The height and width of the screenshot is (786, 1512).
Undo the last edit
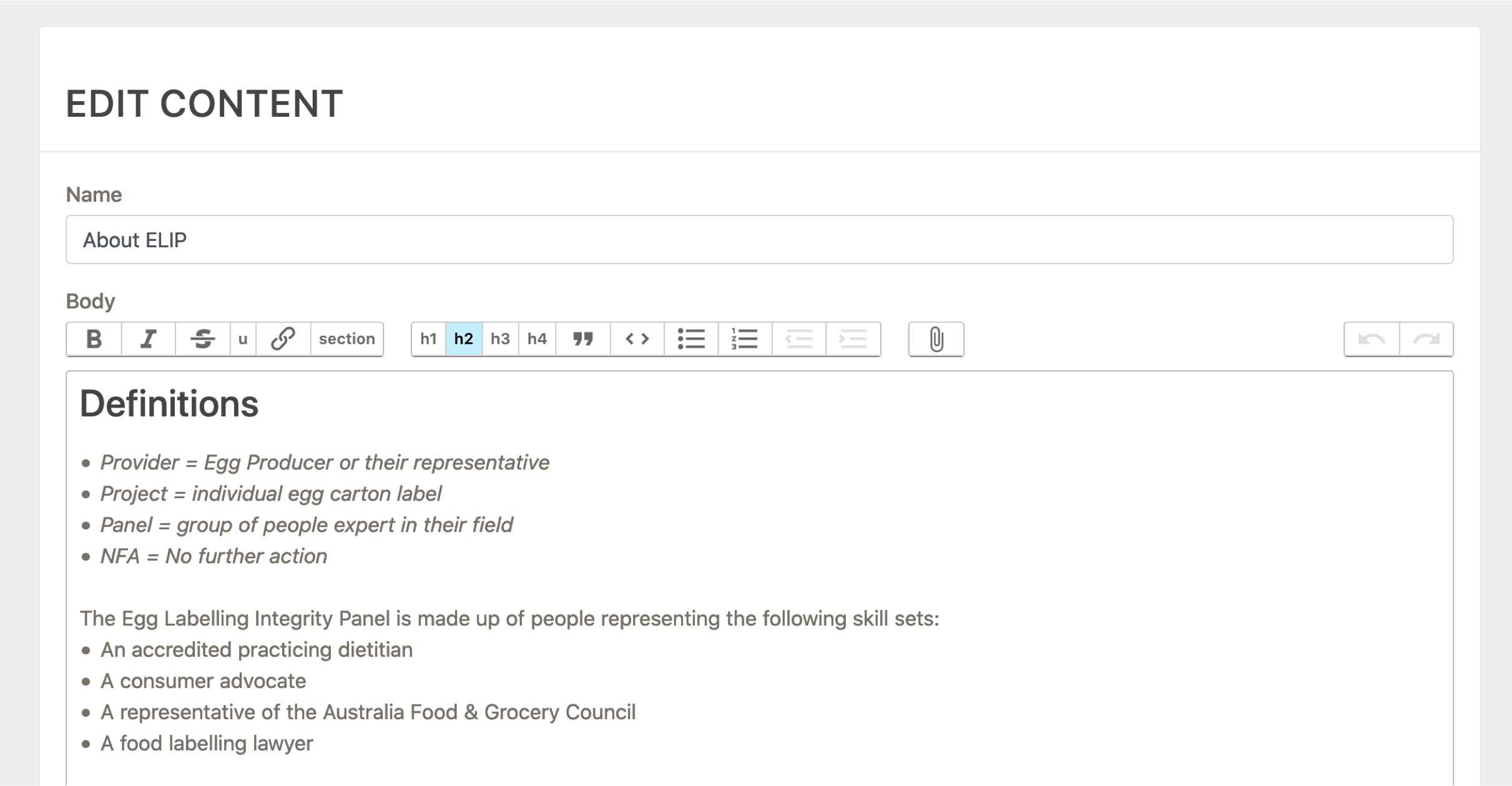(x=1372, y=339)
